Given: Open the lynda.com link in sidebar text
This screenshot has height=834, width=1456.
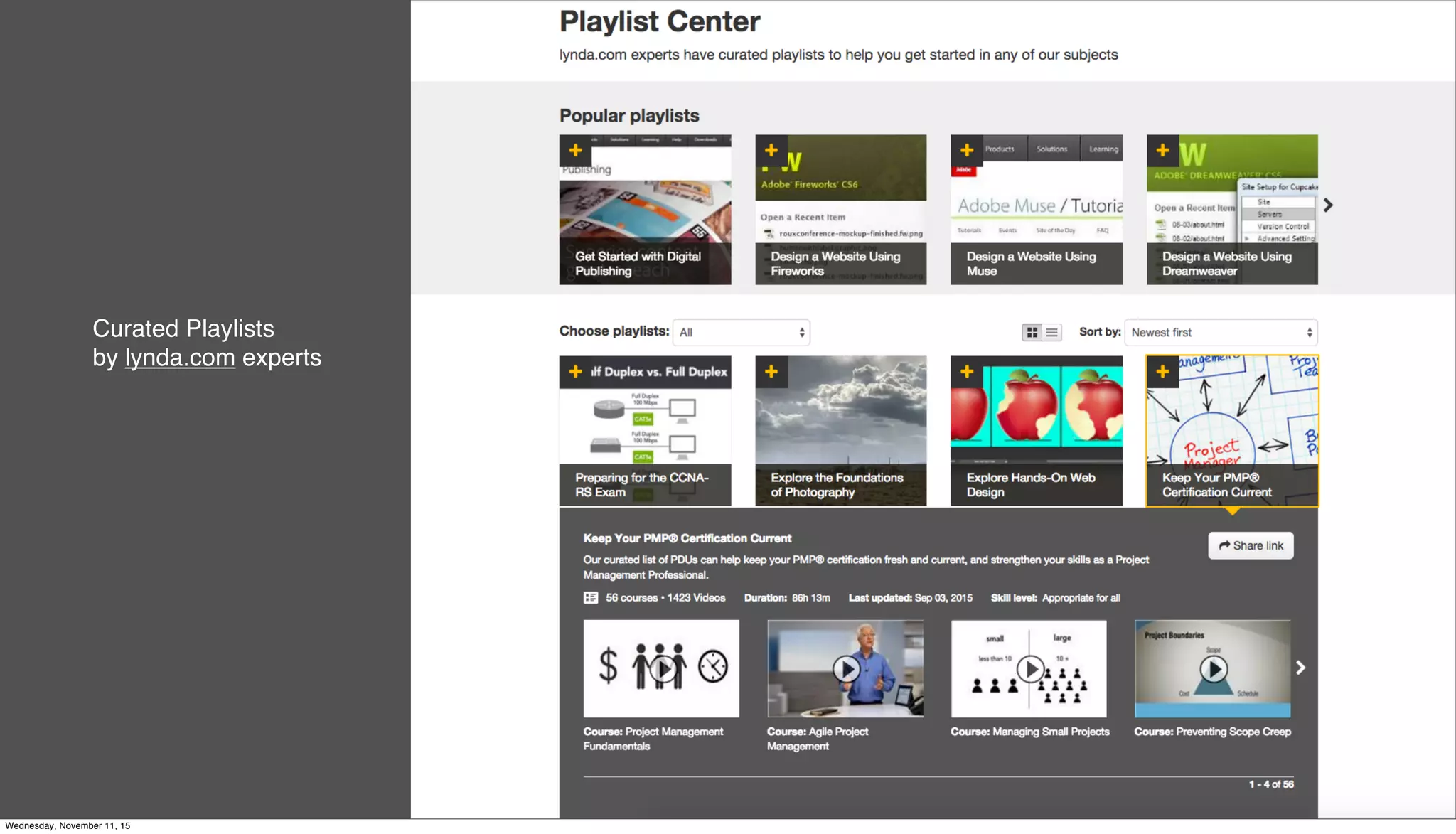Looking at the screenshot, I should (x=180, y=358).
